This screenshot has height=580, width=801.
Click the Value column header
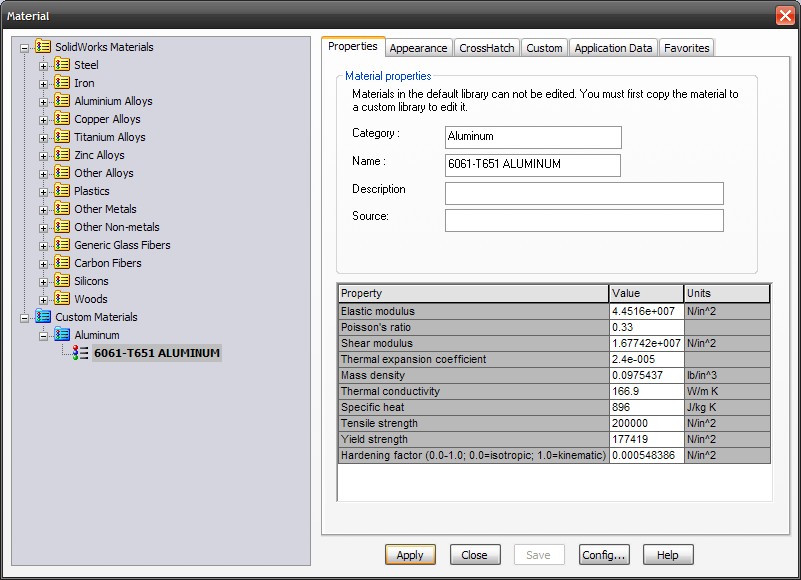(646, 293)
